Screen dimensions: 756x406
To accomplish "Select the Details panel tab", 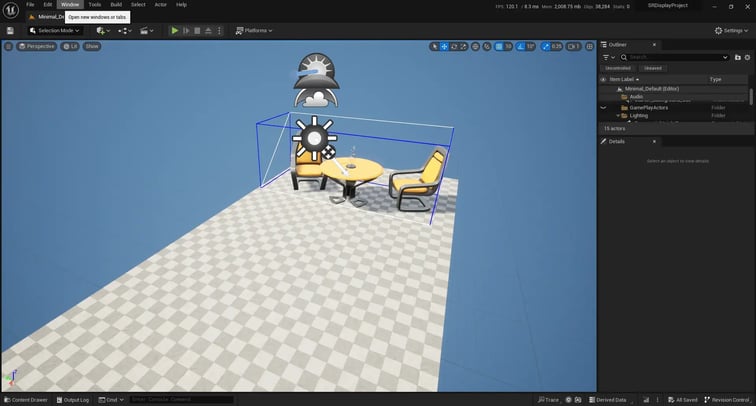I will point(617,141).
